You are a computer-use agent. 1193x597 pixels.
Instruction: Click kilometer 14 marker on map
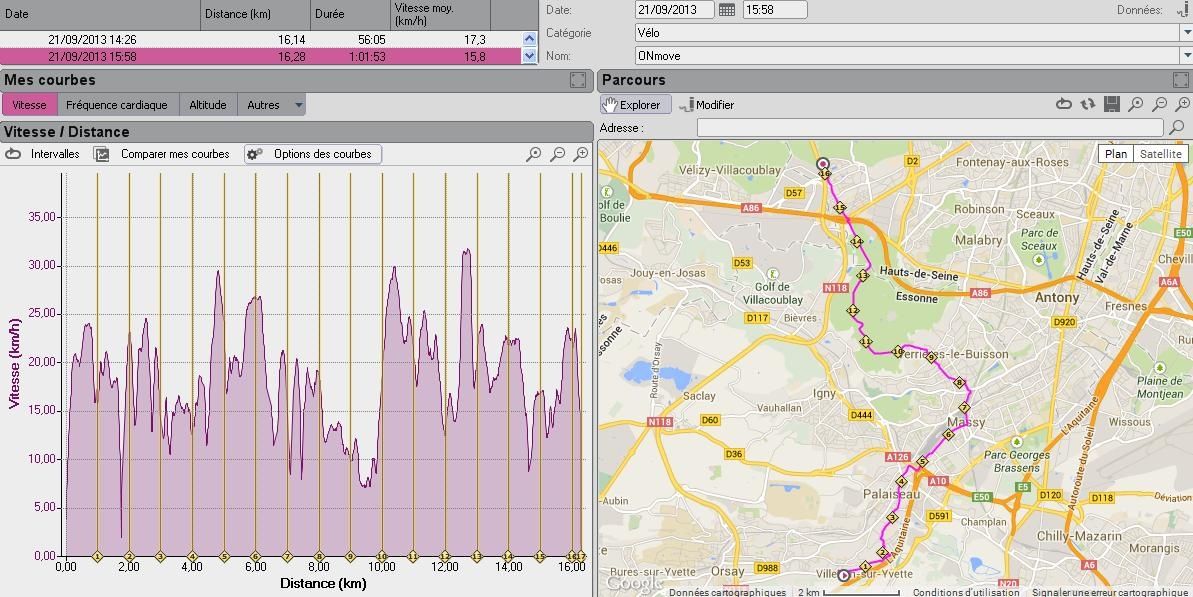click(857, 242)
